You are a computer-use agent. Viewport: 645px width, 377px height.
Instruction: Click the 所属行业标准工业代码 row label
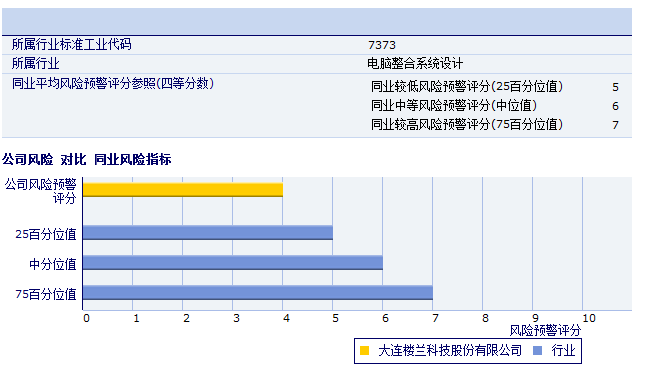coord(72,44)
